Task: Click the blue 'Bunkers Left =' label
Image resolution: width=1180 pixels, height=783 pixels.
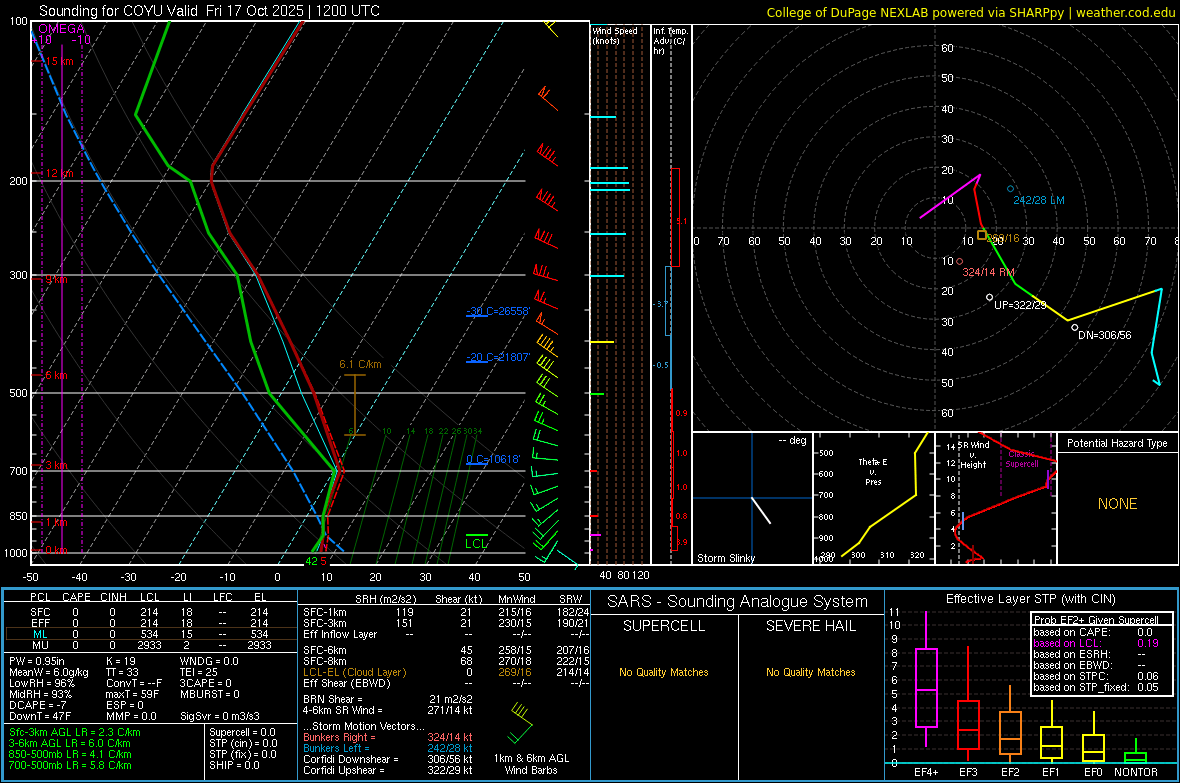Action: 336,748
